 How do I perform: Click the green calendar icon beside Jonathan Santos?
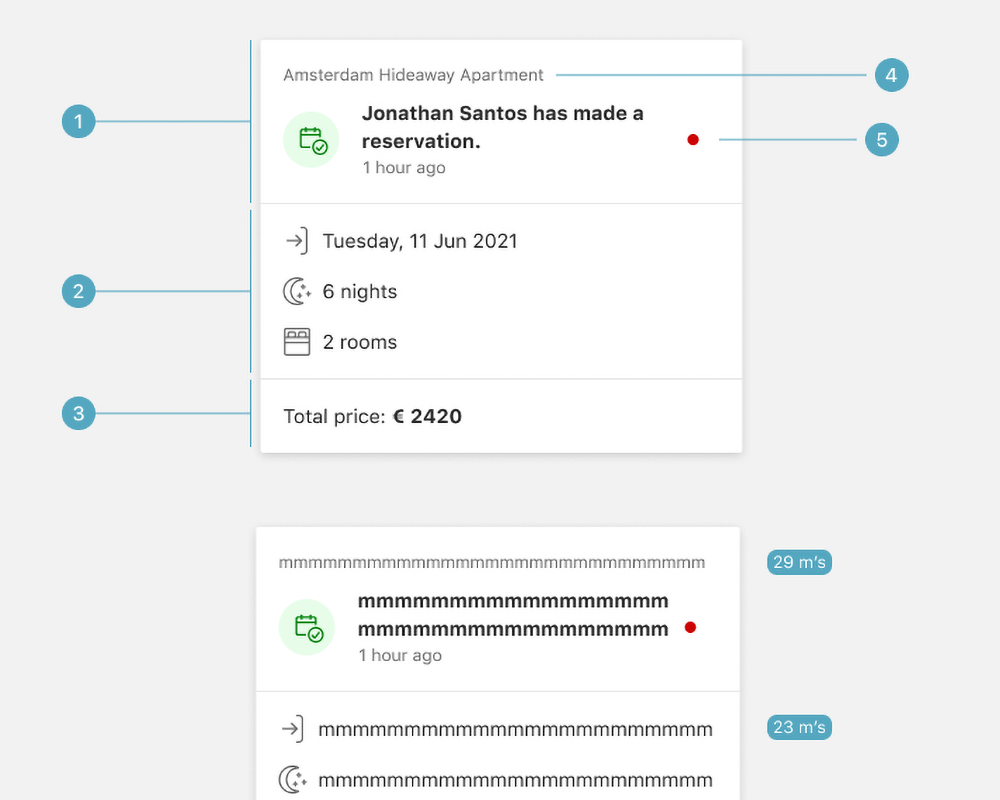click(311, 140)
